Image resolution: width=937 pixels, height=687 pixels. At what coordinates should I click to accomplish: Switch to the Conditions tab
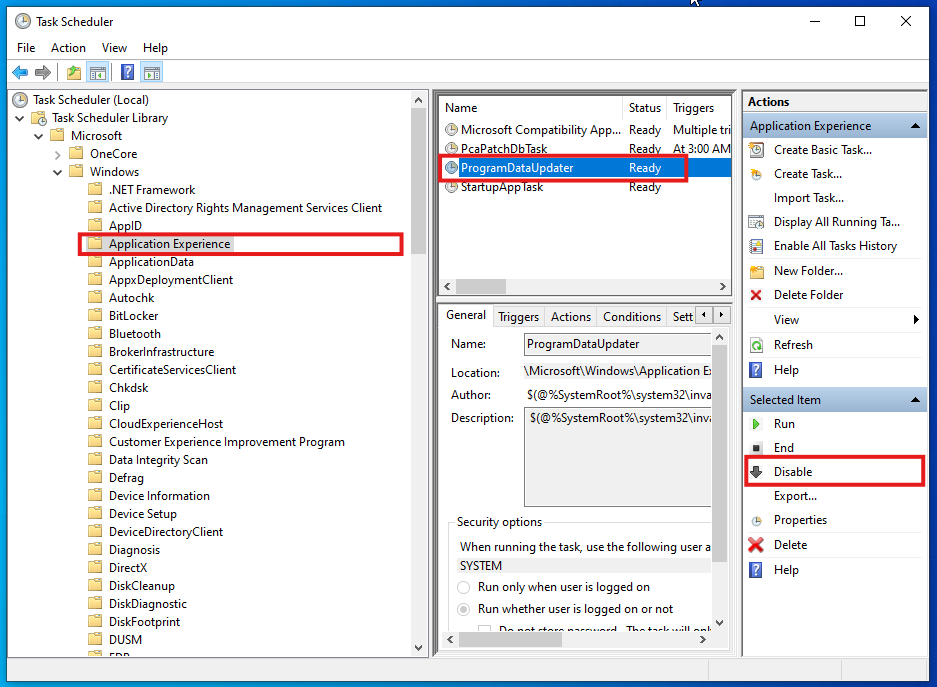point(632,317)
